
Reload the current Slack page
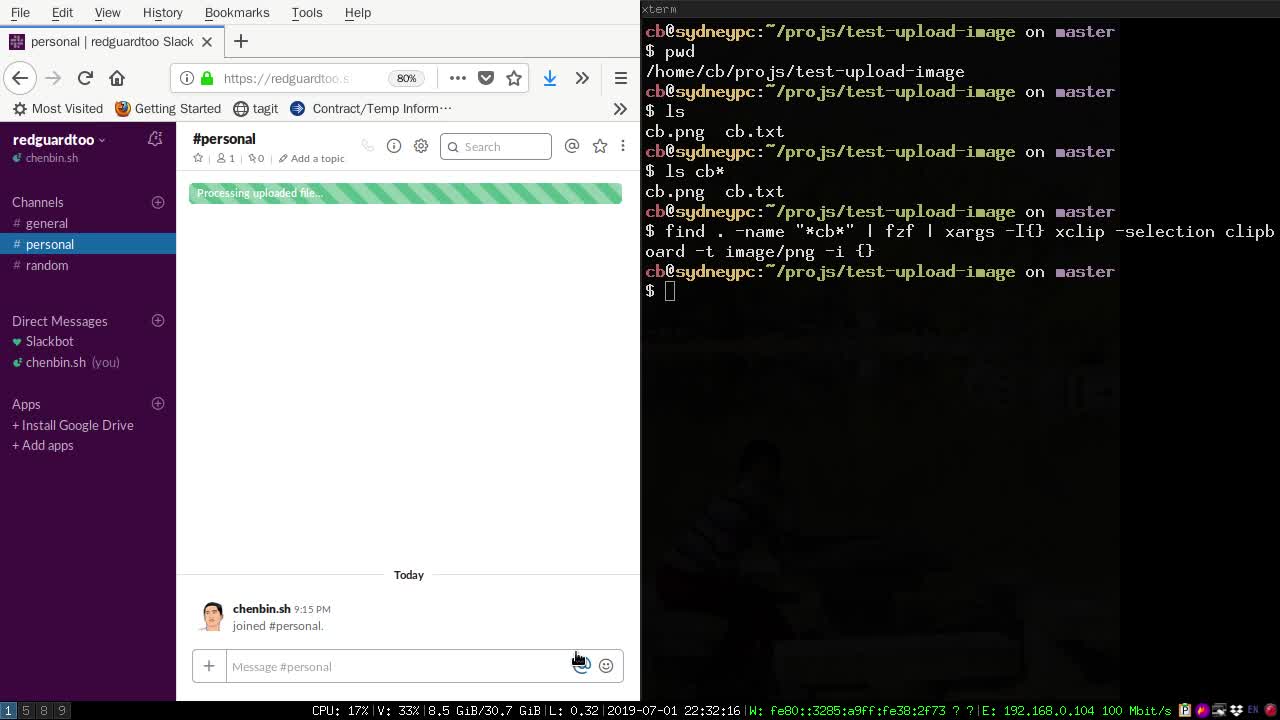point(85,78)
